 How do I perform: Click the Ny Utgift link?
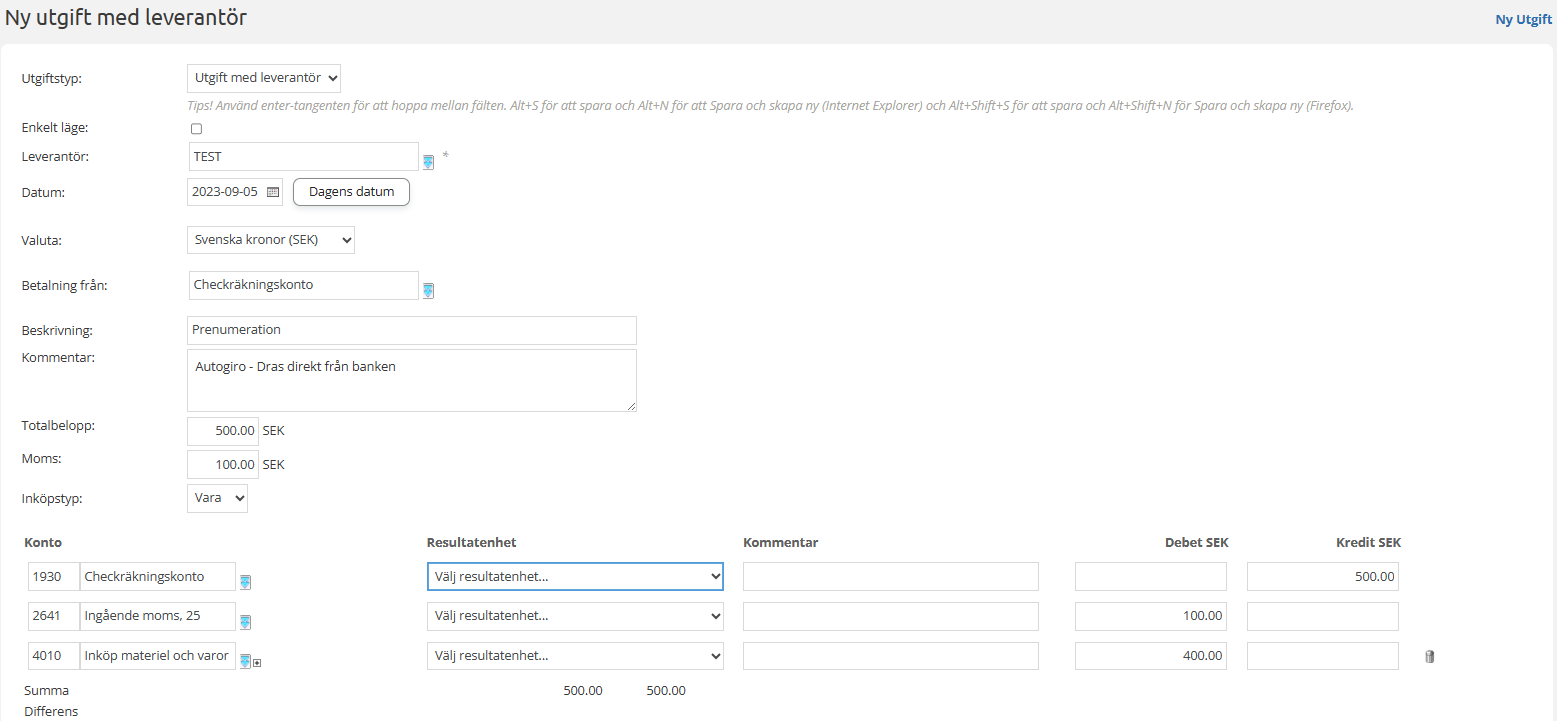pos(1523,19)
